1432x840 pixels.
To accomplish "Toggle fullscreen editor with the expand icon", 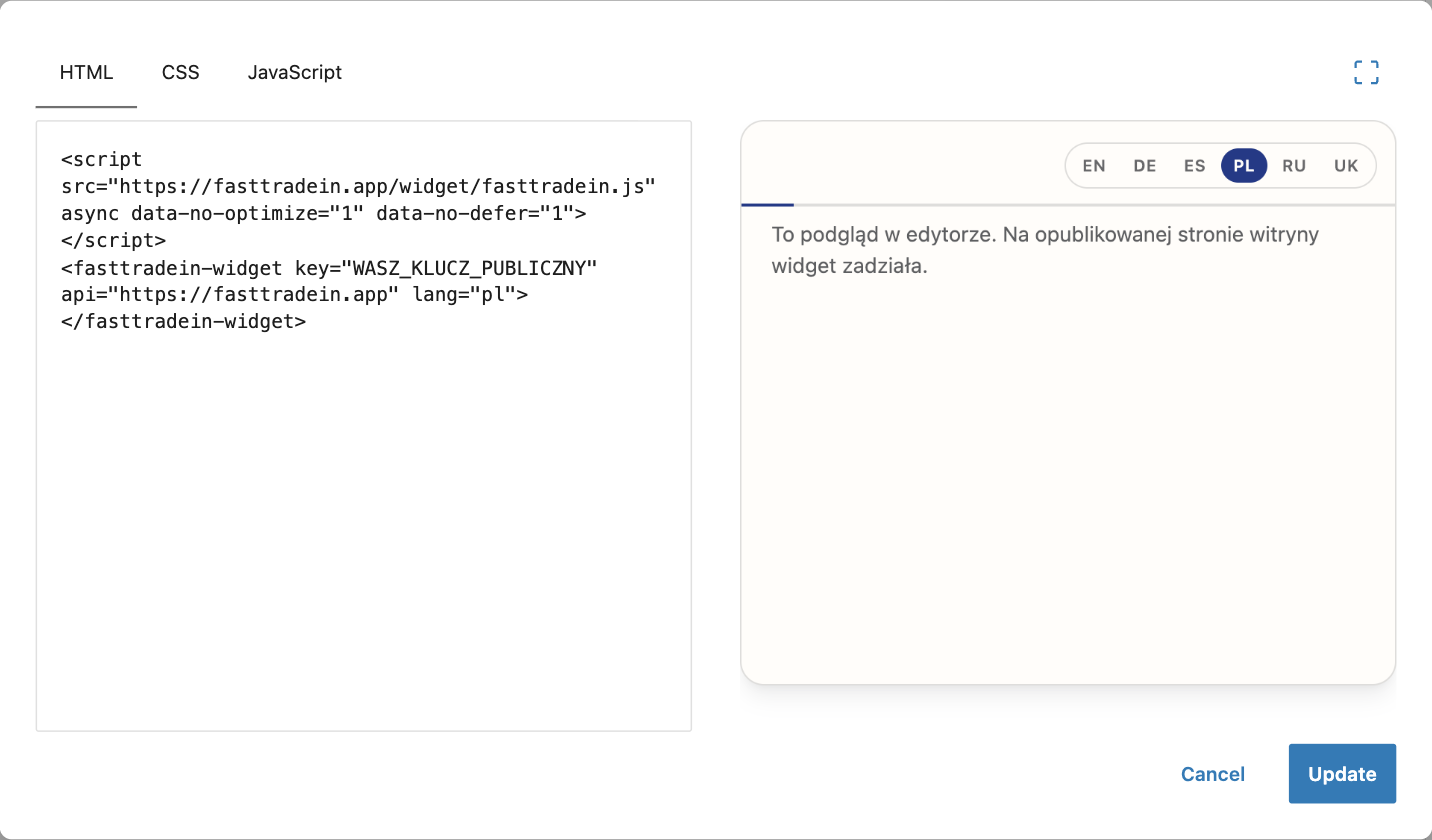I will (x=1366, y=72).
